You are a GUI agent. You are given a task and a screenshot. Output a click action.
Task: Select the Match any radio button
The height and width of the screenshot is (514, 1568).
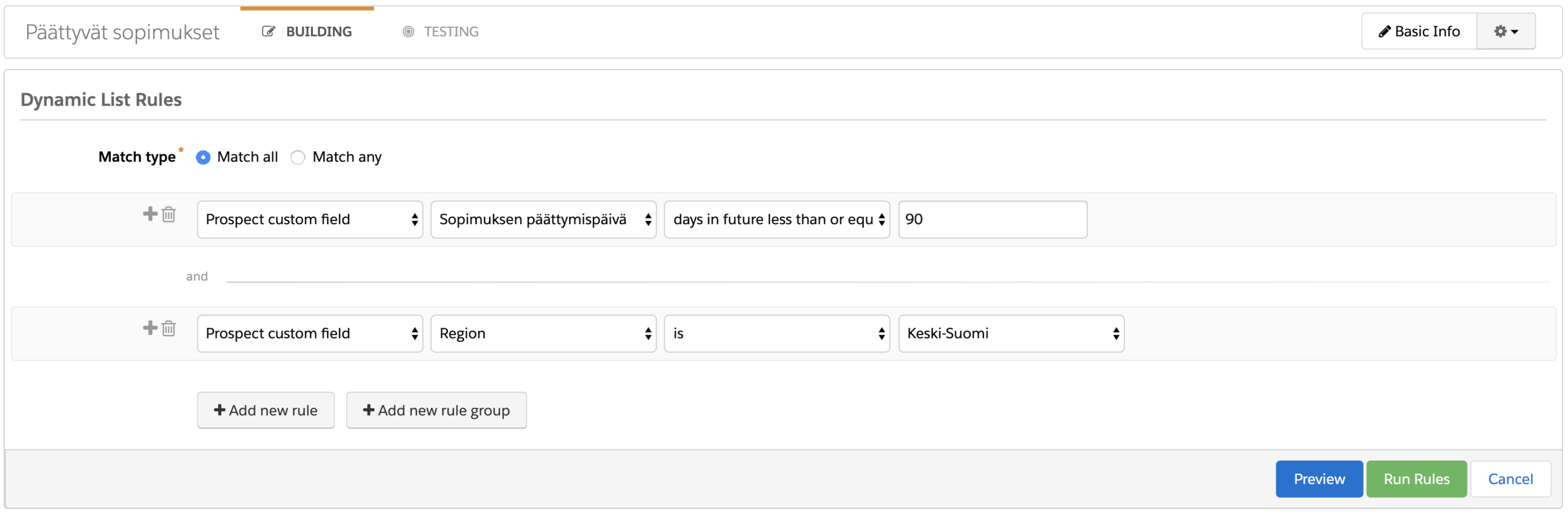[x=297, y=158]
